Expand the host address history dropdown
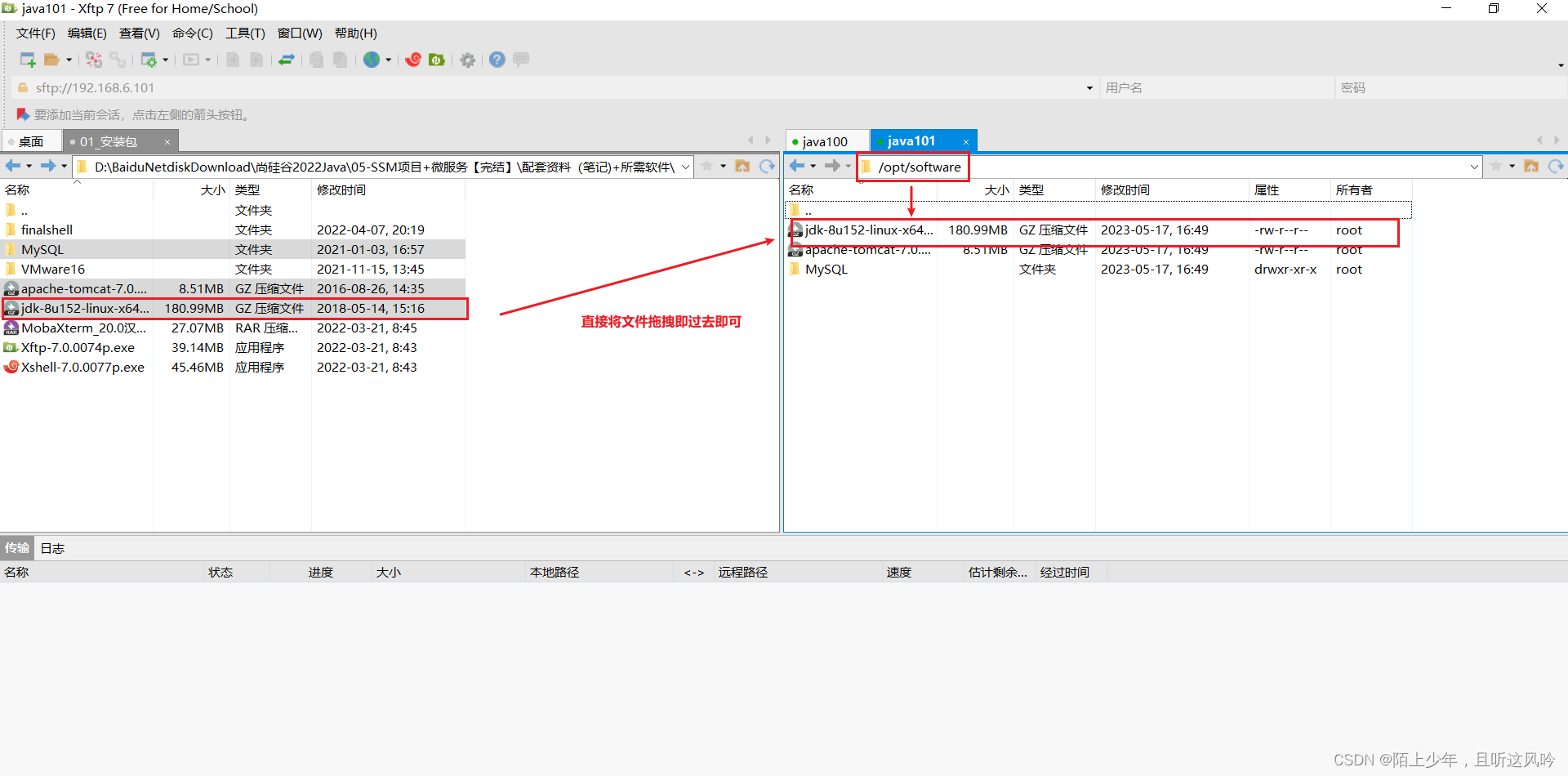Image resolution: width=1568 pixels, height=776 pixels. [x=1089, y=88]
